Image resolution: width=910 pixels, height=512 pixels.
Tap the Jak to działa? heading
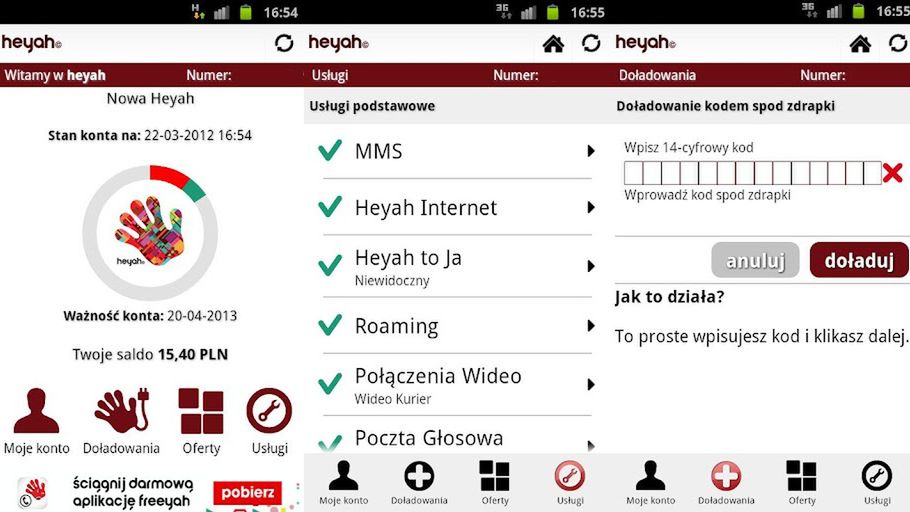(x=670, y=297)
